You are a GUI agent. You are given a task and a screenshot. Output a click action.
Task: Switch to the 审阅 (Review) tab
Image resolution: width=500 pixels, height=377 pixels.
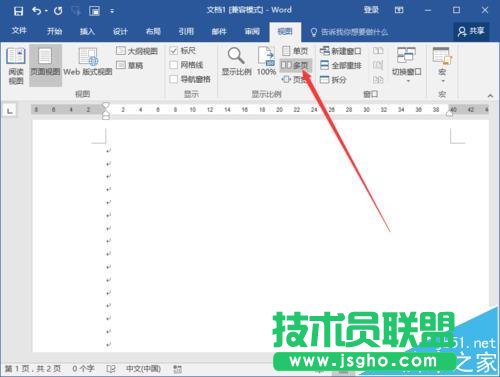pyautogui.click(x=252, y=32)
